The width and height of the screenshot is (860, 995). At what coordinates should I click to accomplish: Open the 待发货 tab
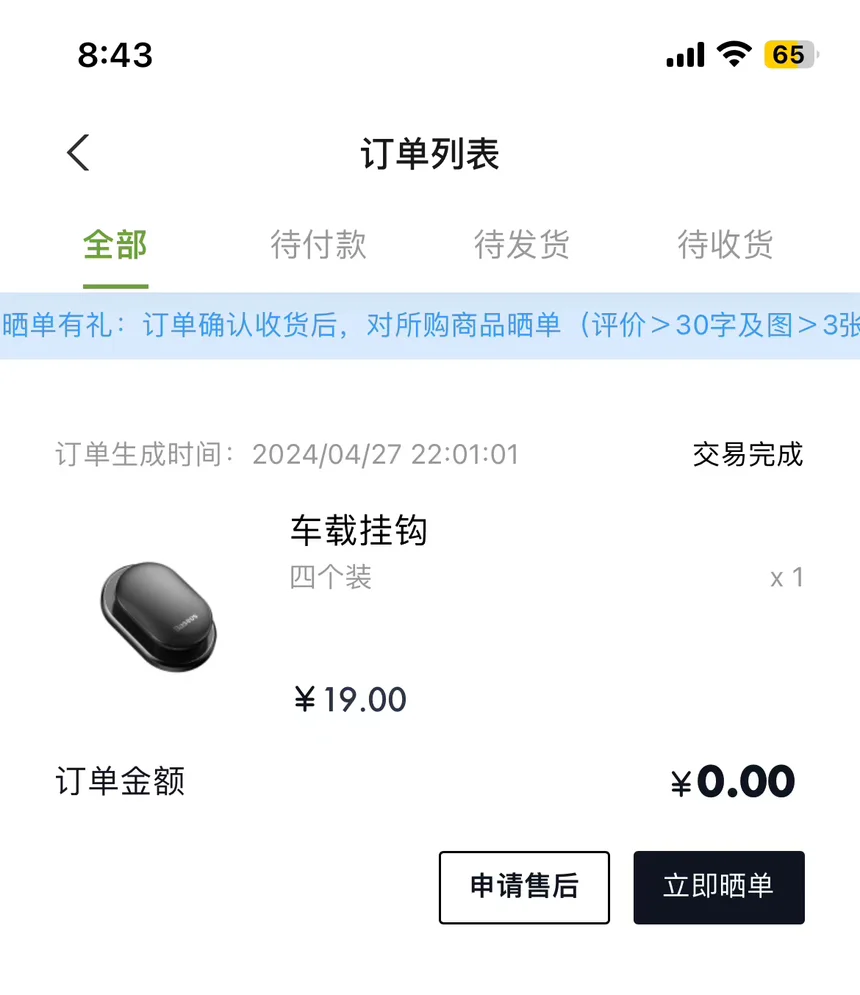click(522, 245)
